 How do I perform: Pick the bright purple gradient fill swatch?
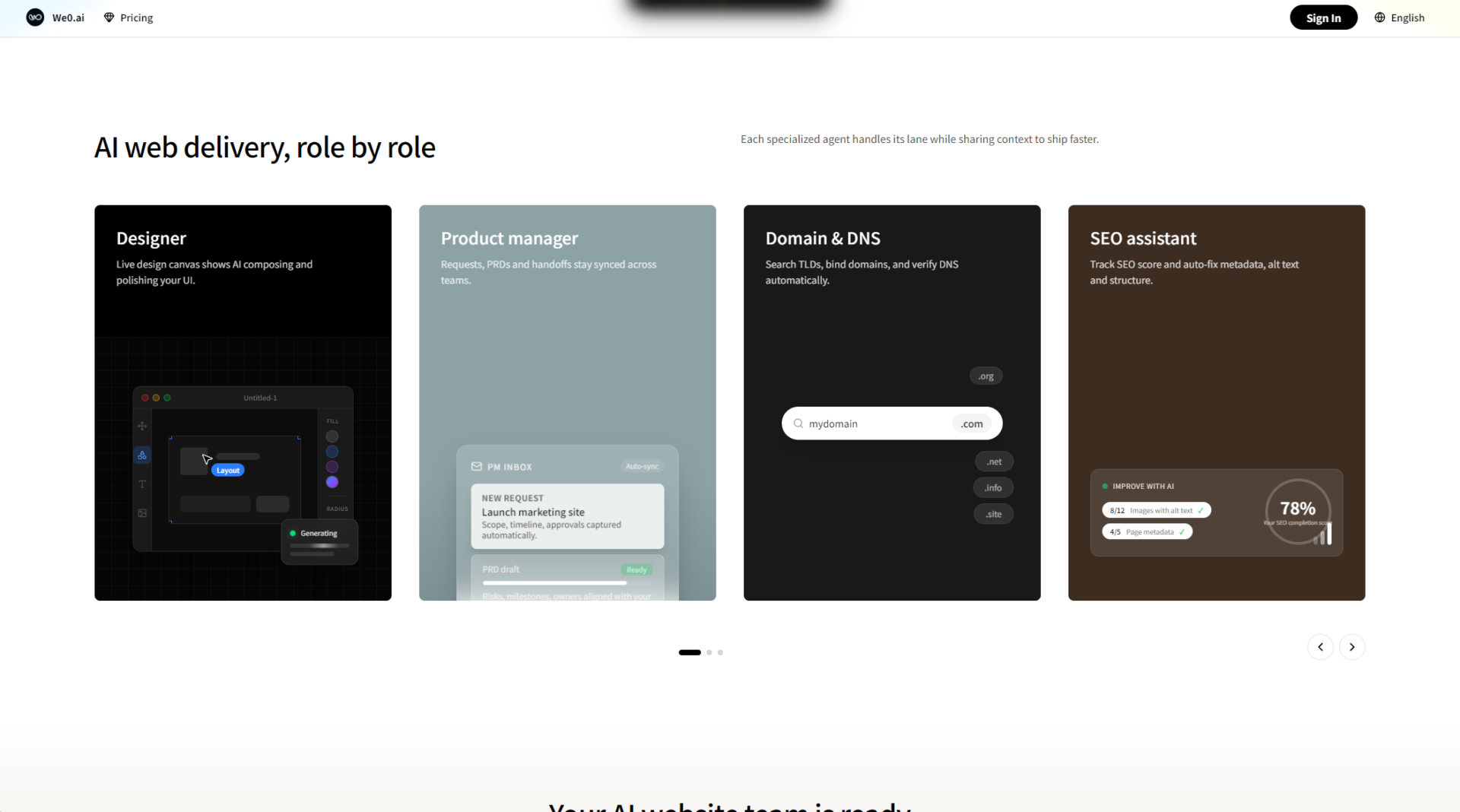click(332, 482)
